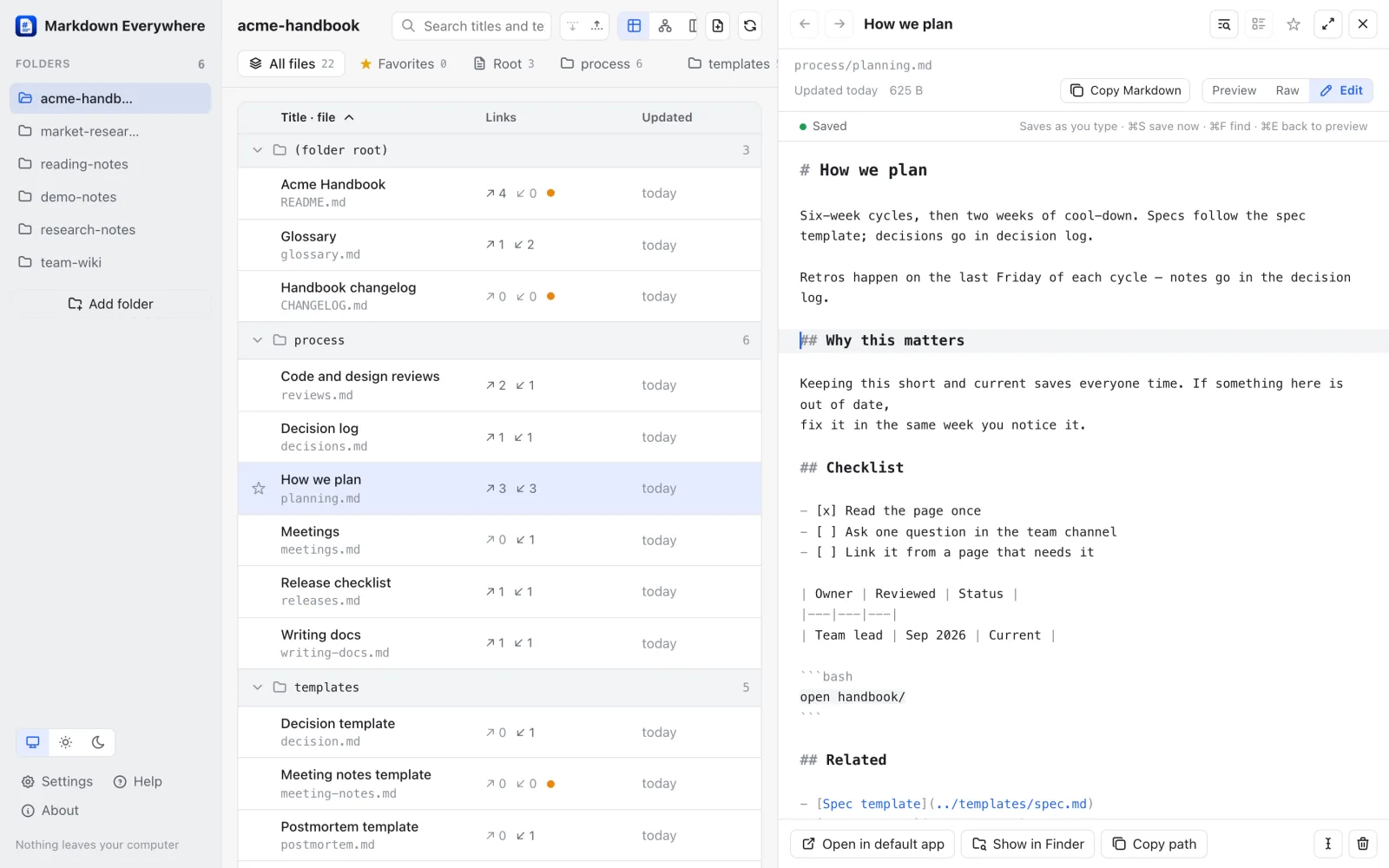
Task: Expand the document panel to full width
Action: (1328, 24)
